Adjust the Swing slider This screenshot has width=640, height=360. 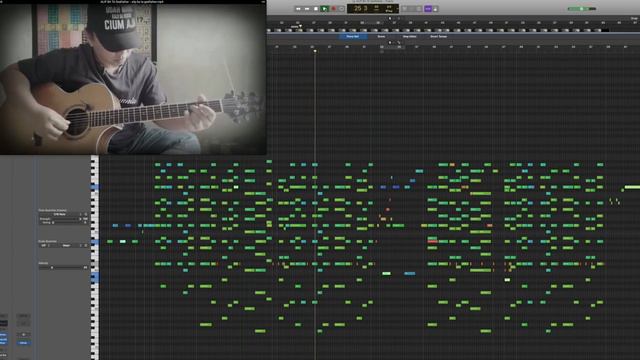[x=67, y=222]
